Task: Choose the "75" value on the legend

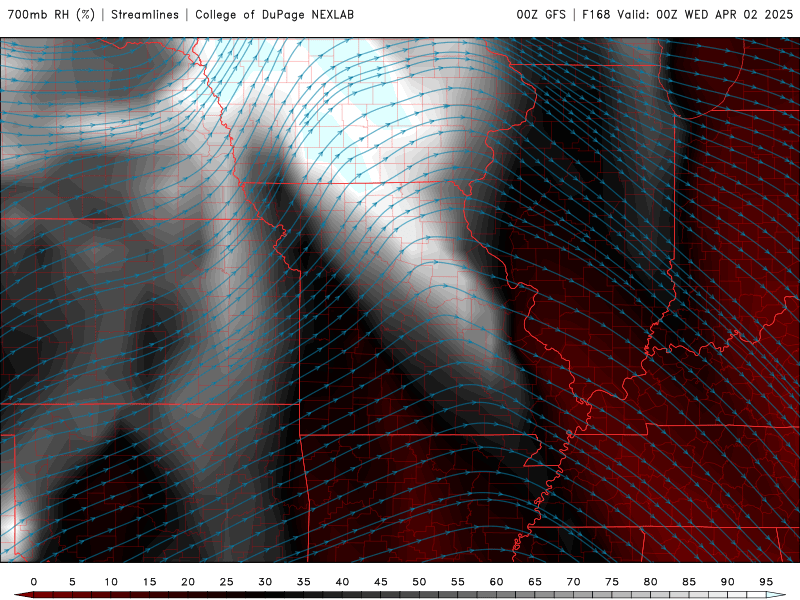Action: tap(612, 582)
